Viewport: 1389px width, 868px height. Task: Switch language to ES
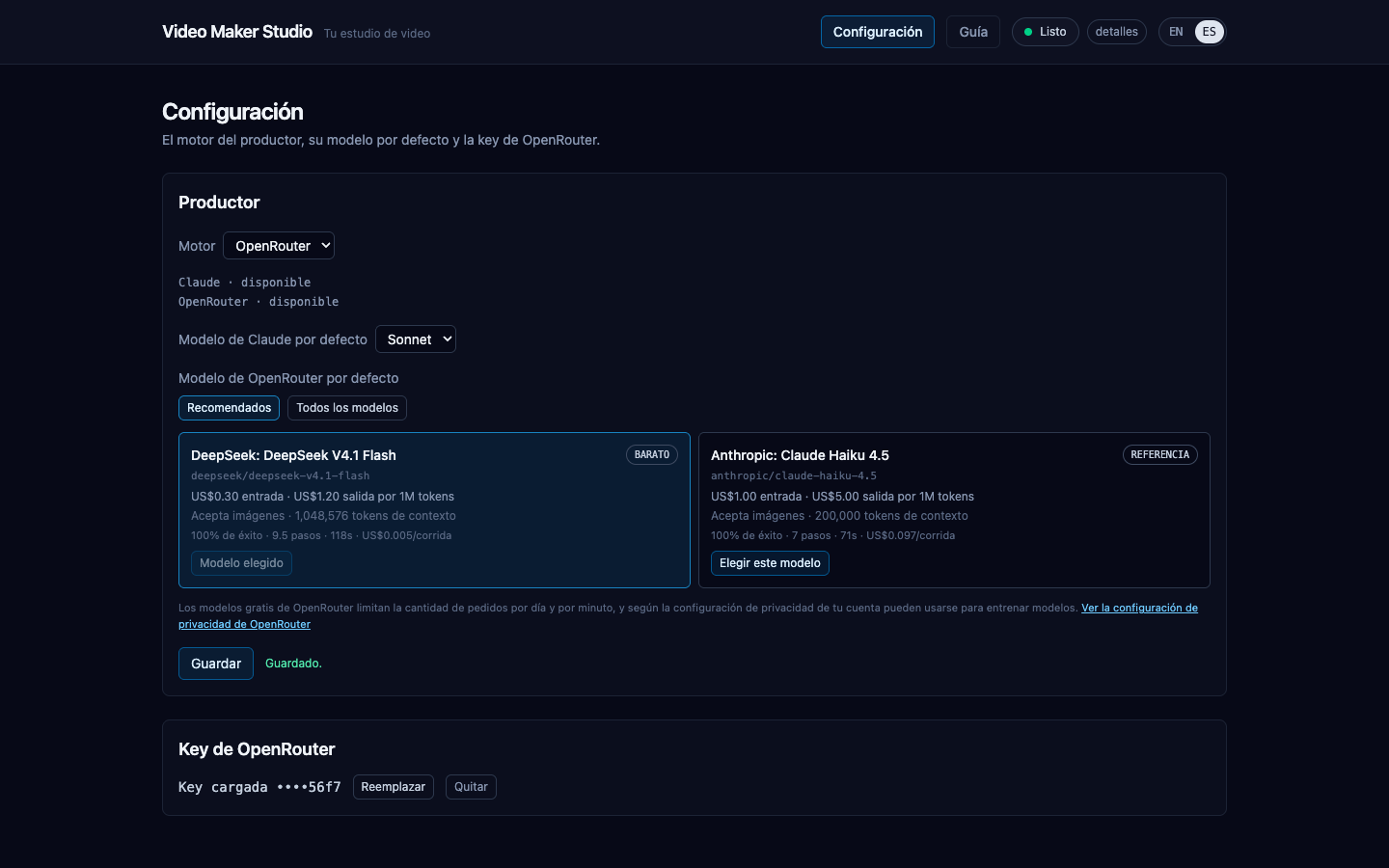tap(1209, 32)
